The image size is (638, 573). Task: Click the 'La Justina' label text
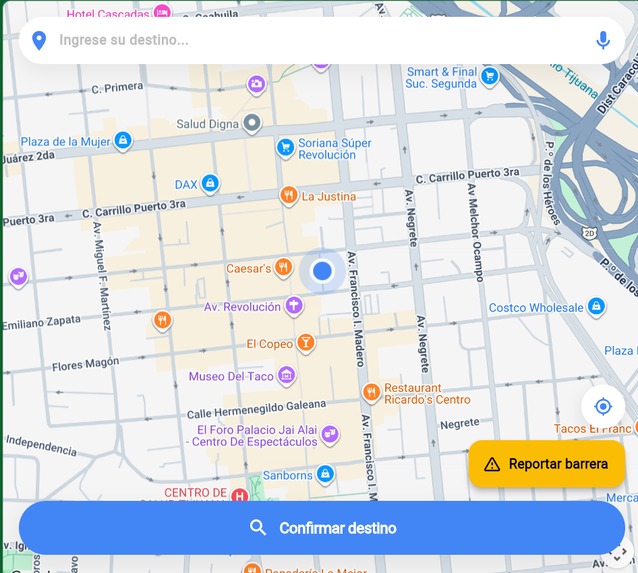pos(329,197)
